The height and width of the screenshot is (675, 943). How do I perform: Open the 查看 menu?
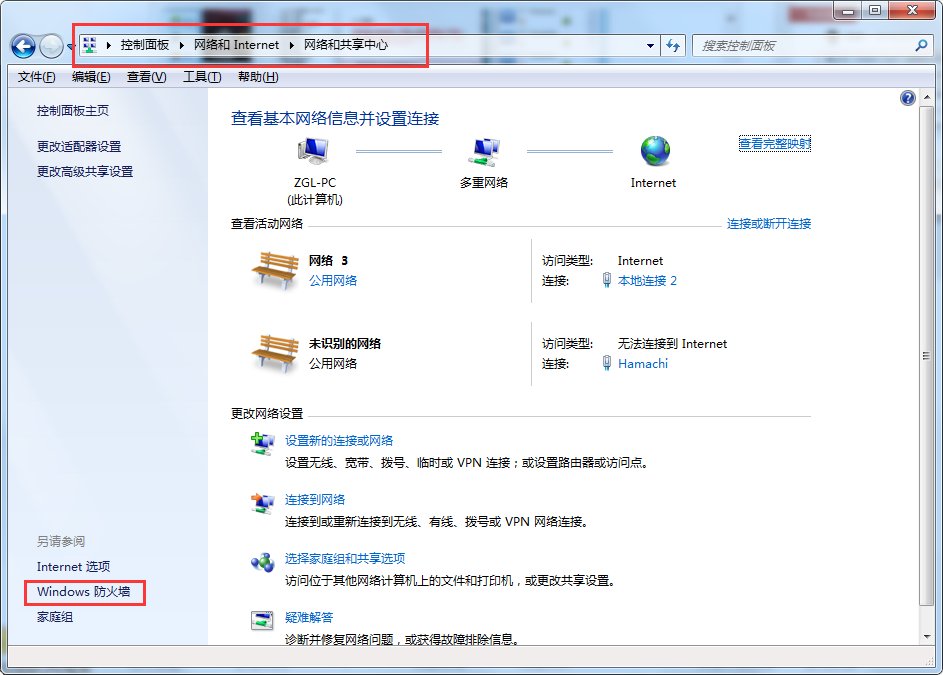145,76
